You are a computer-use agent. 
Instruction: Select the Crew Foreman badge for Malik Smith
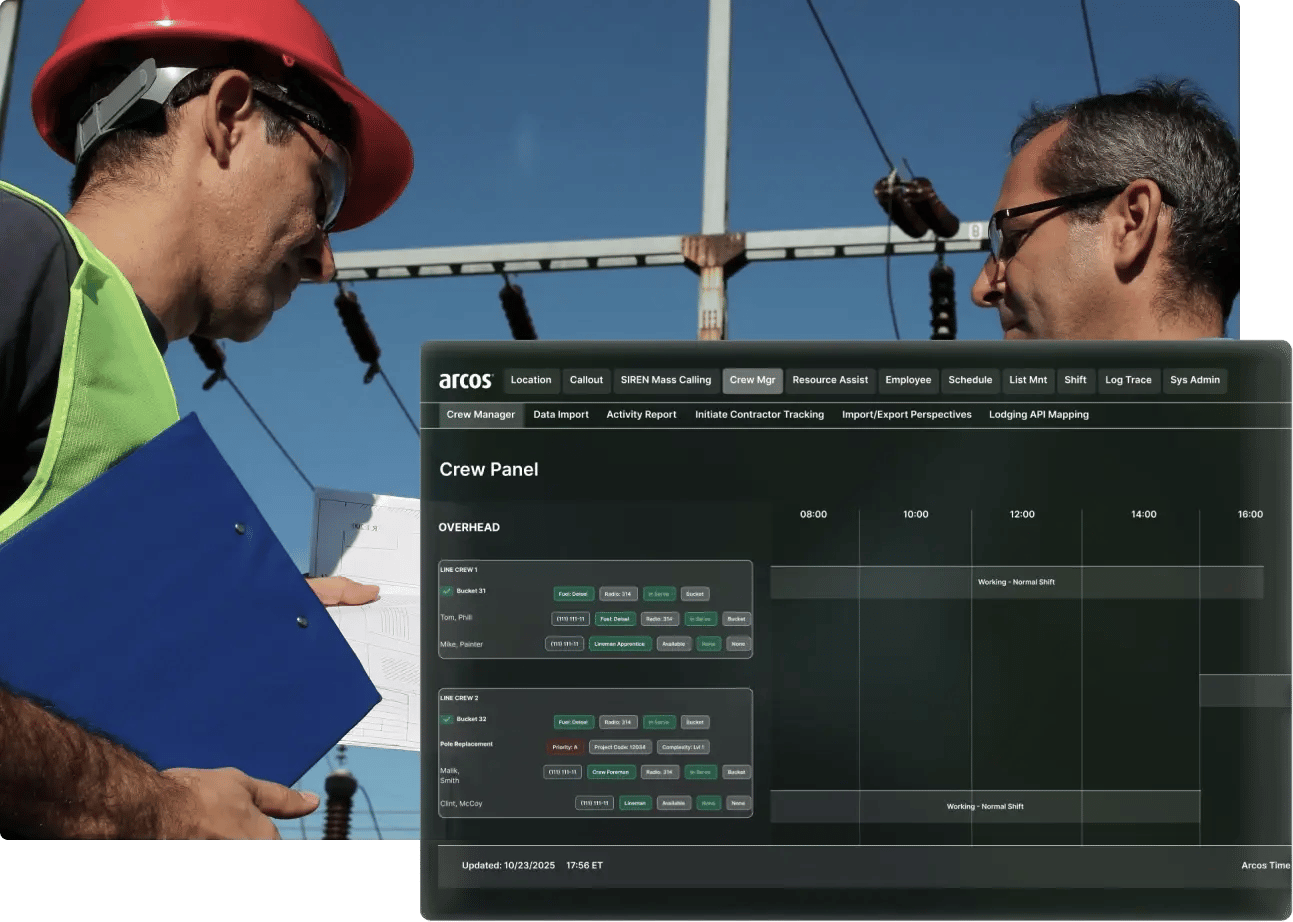point(611,772)
